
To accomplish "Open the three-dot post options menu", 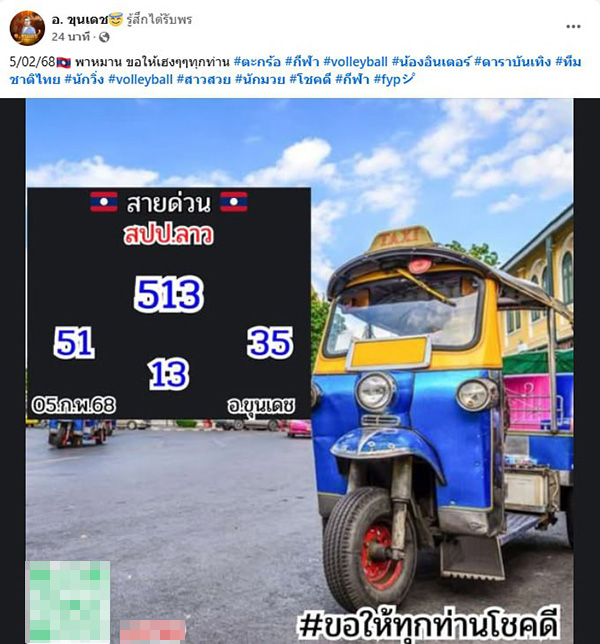I will tap(573, 26).
